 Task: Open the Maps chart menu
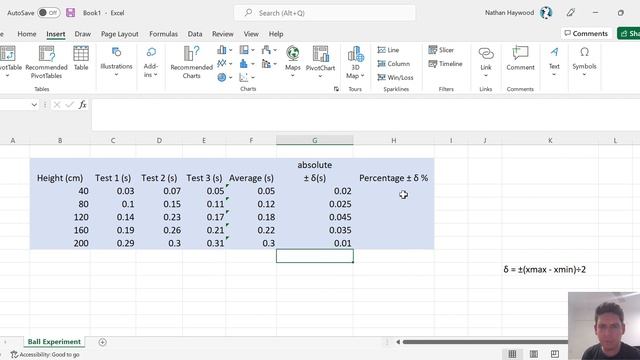(x=293, y=61)
